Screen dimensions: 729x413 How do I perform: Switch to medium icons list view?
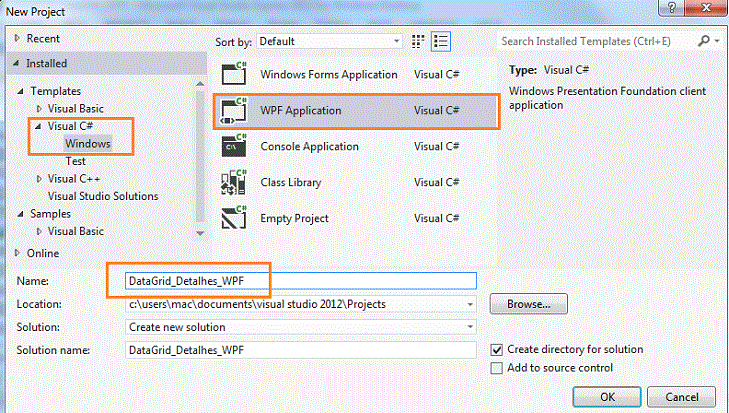[440, 41]
